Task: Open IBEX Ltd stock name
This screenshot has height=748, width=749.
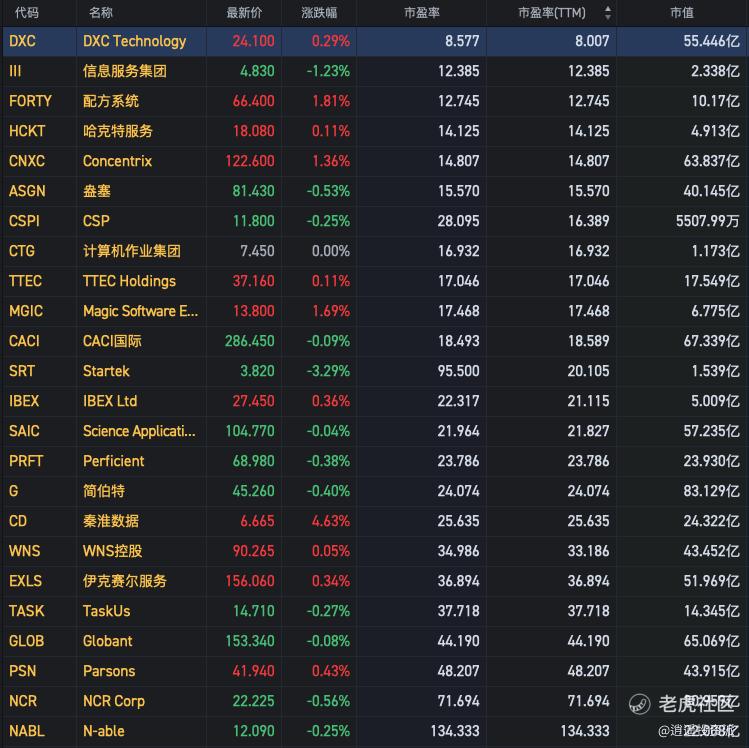Action: (110, 401)
